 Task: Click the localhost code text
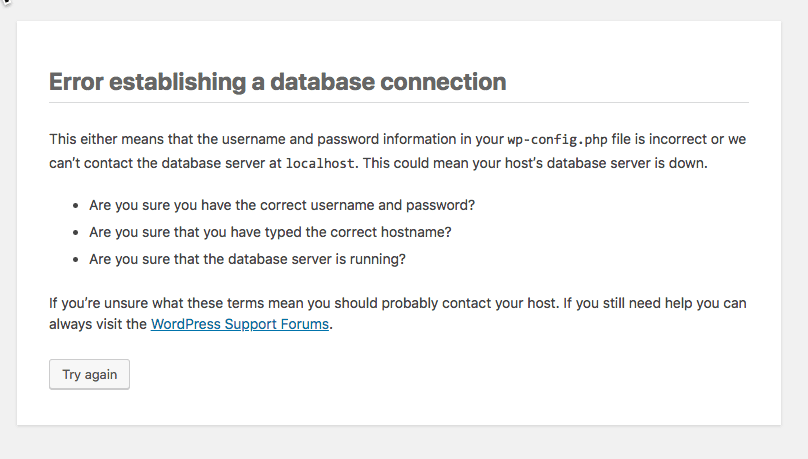320,163
